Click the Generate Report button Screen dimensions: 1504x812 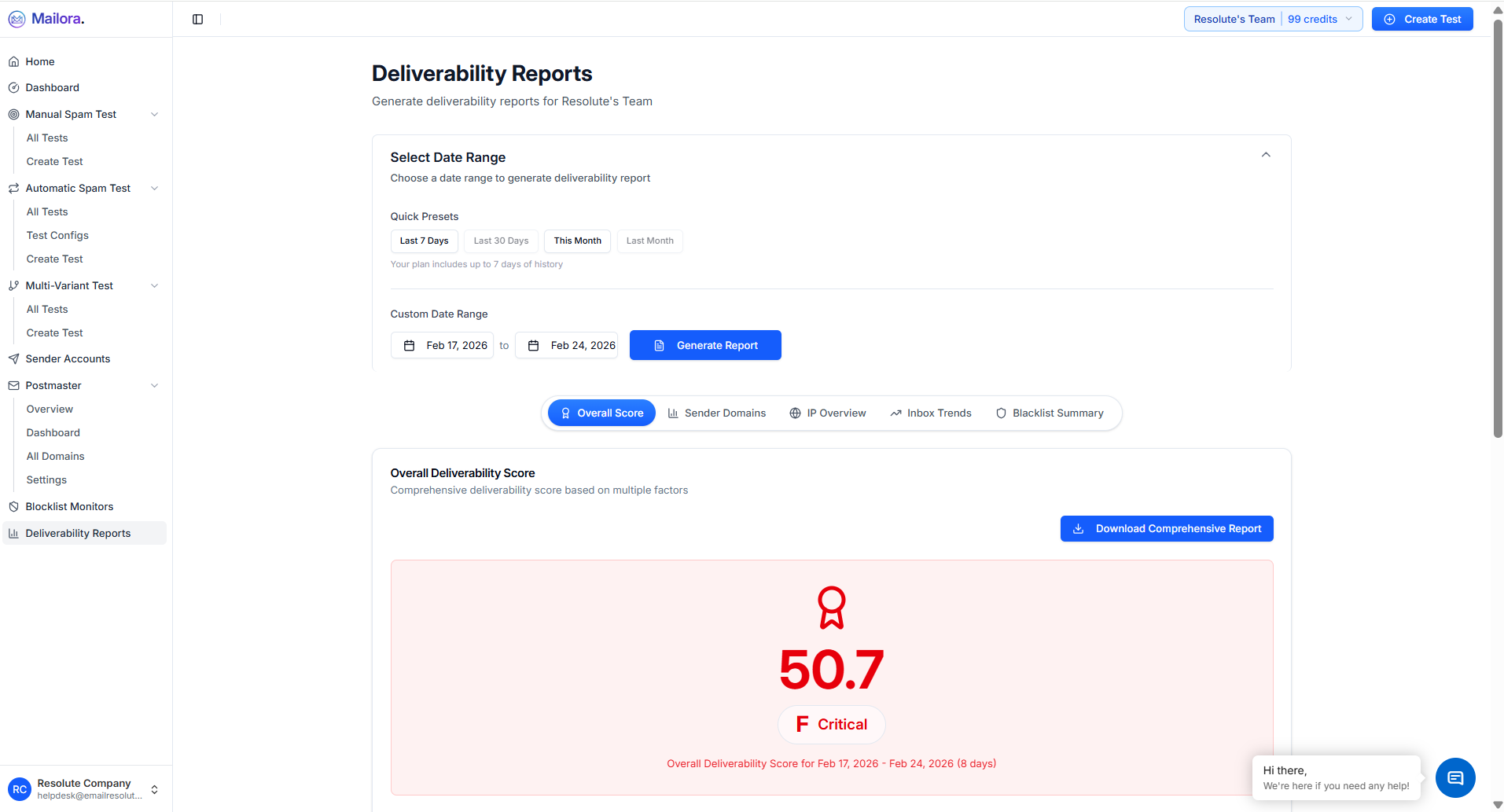pos(704,345)
